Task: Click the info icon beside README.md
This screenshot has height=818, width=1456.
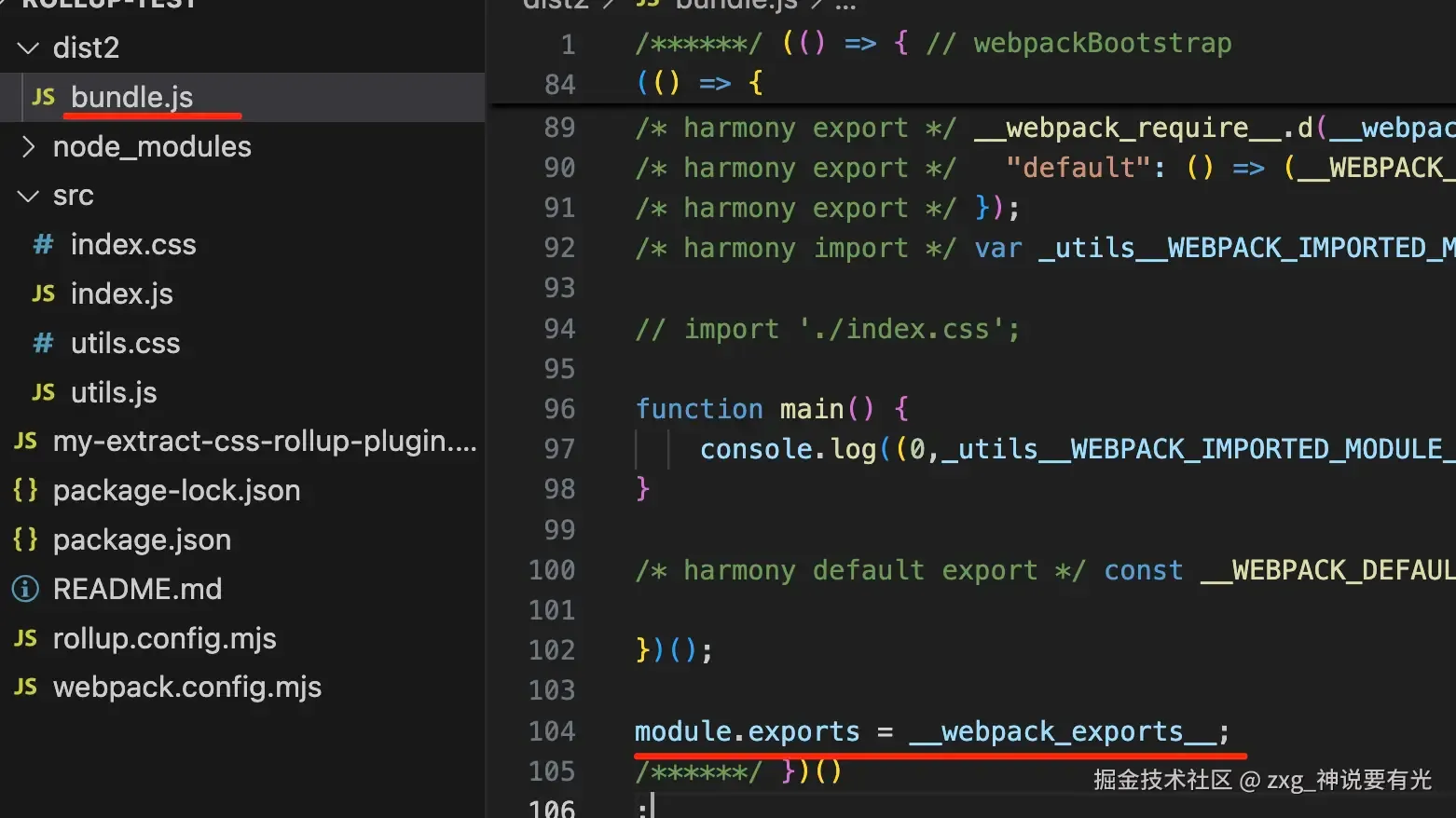Action: point(25,589)
